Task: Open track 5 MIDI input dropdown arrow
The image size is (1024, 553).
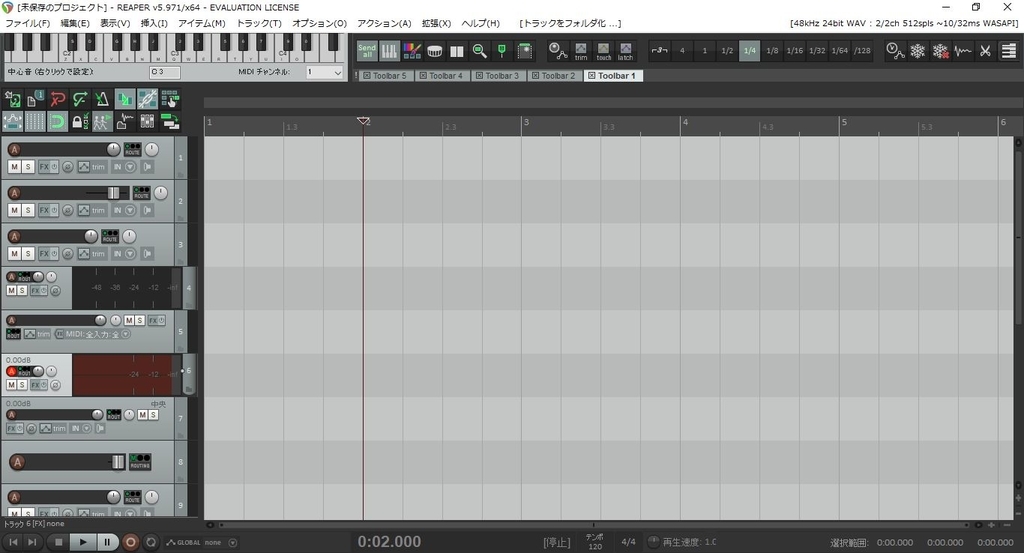Action: coord(125,334)
